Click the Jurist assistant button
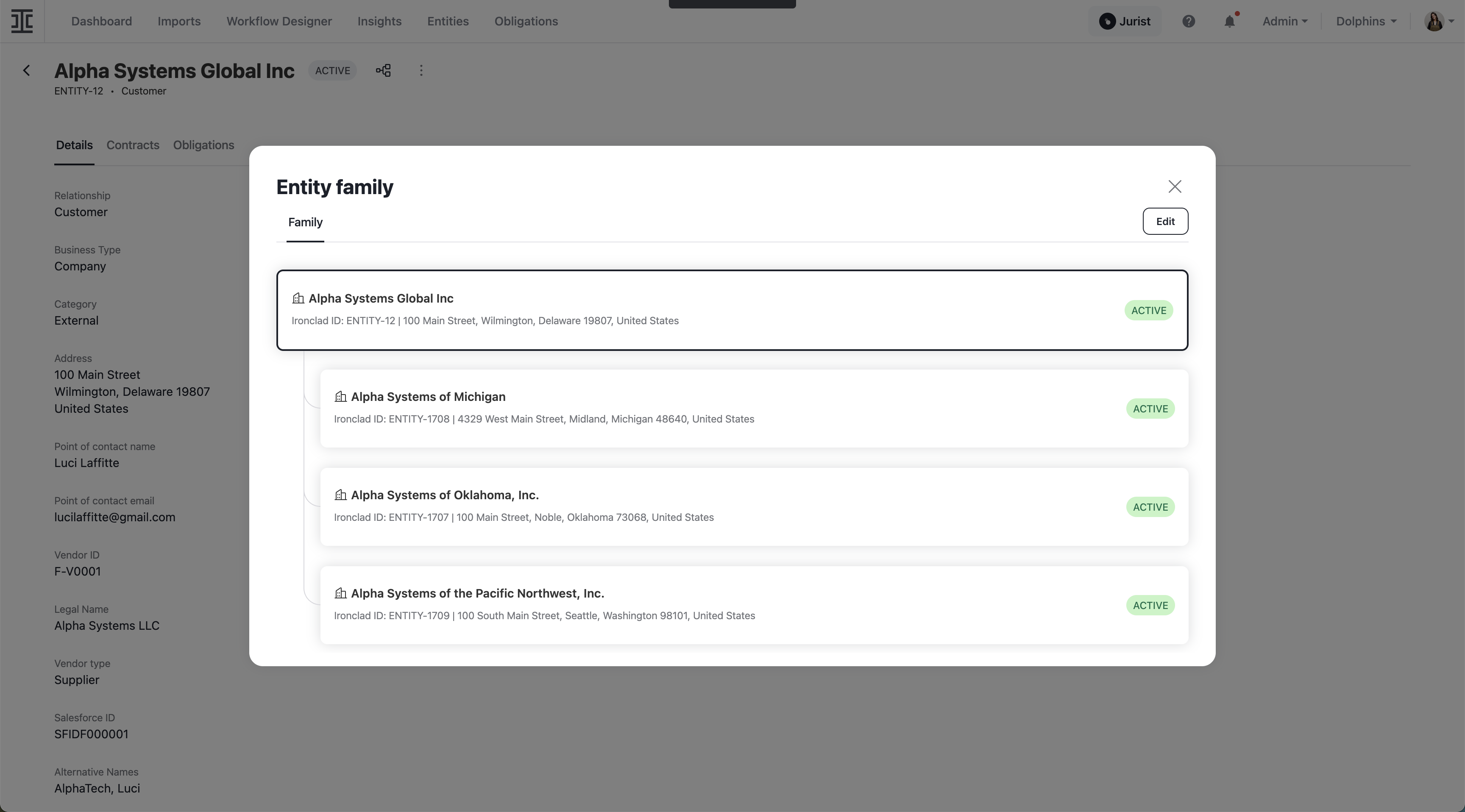1465x812 pixels. [x=1125, y=21]
